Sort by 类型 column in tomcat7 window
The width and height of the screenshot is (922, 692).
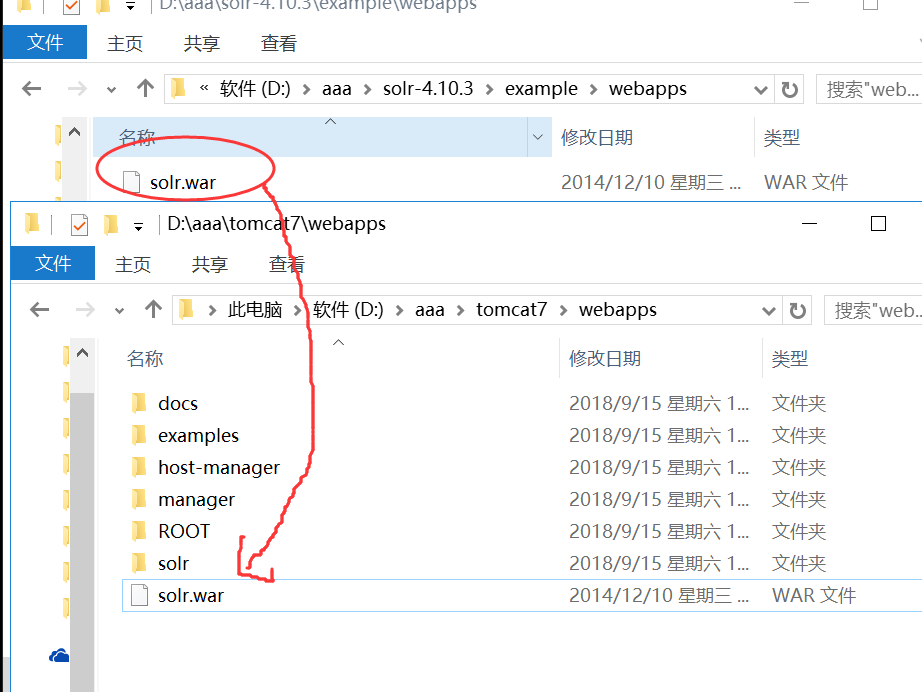tap(790, 359)
